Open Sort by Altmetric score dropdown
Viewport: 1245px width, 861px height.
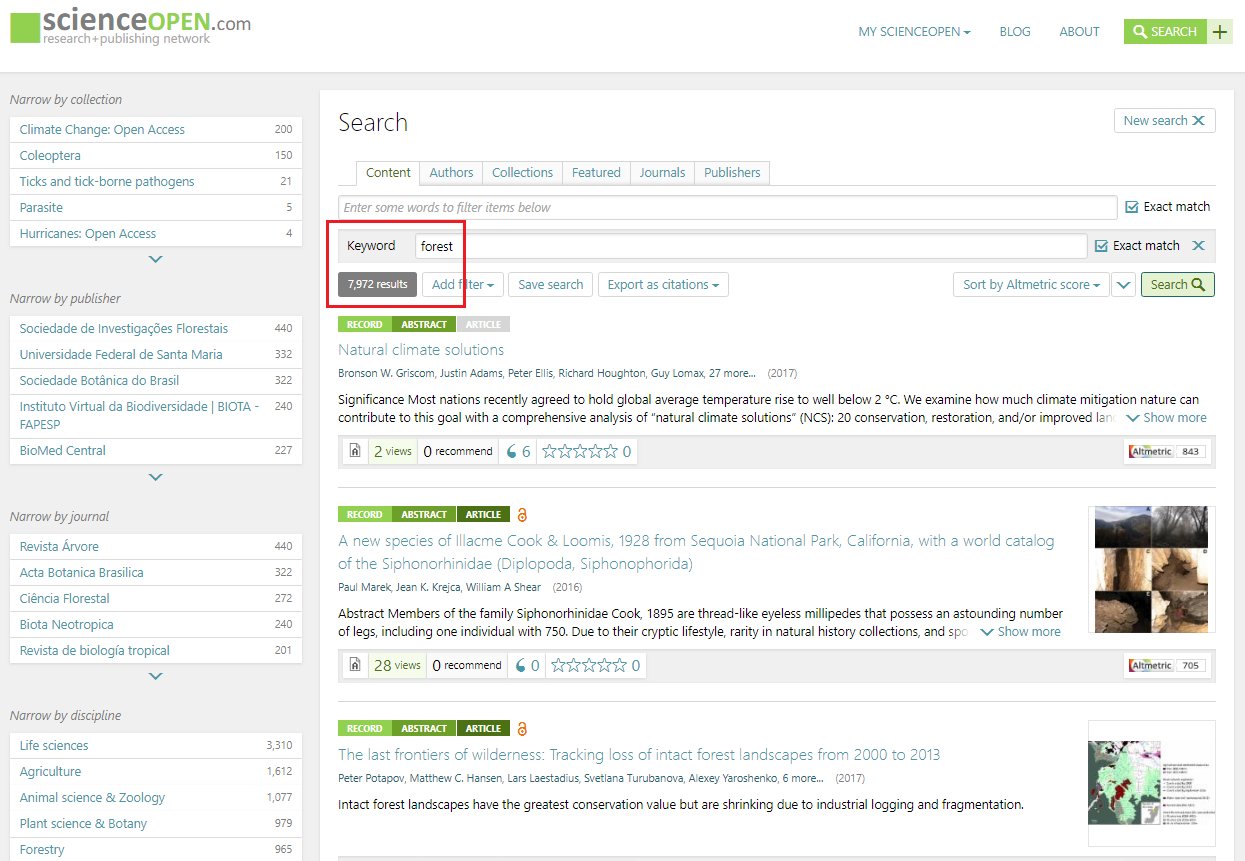[x=1031, y=285]
